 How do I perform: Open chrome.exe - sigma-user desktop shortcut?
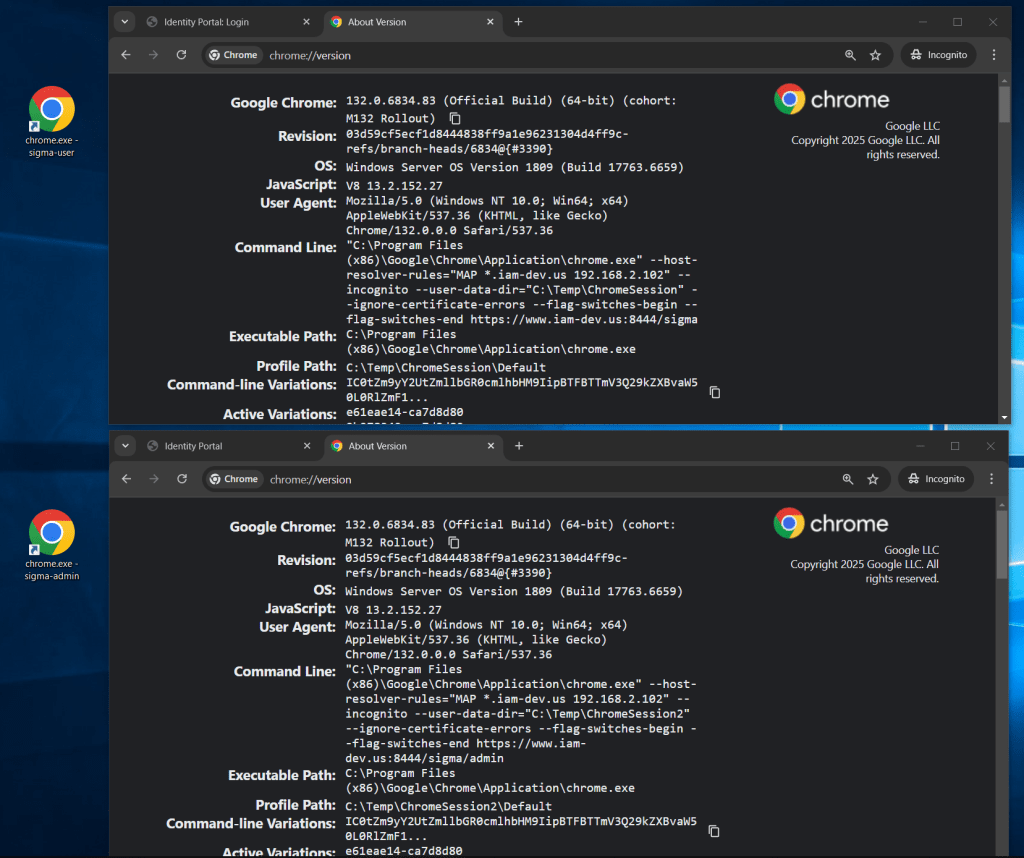pyautogui.click(x=51, y=110)
